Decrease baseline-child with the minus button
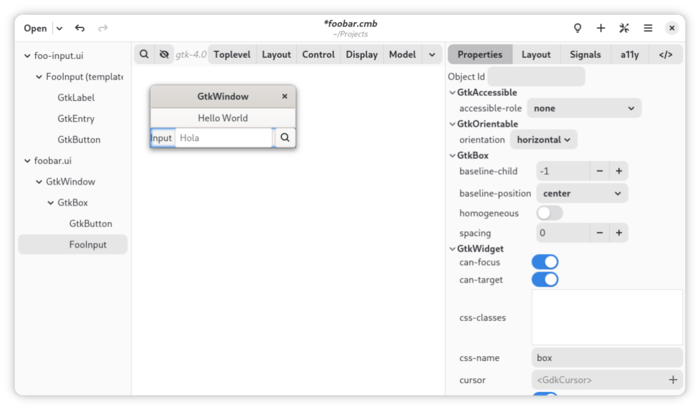This screenshot has width=700, height=410. [600, 171]
